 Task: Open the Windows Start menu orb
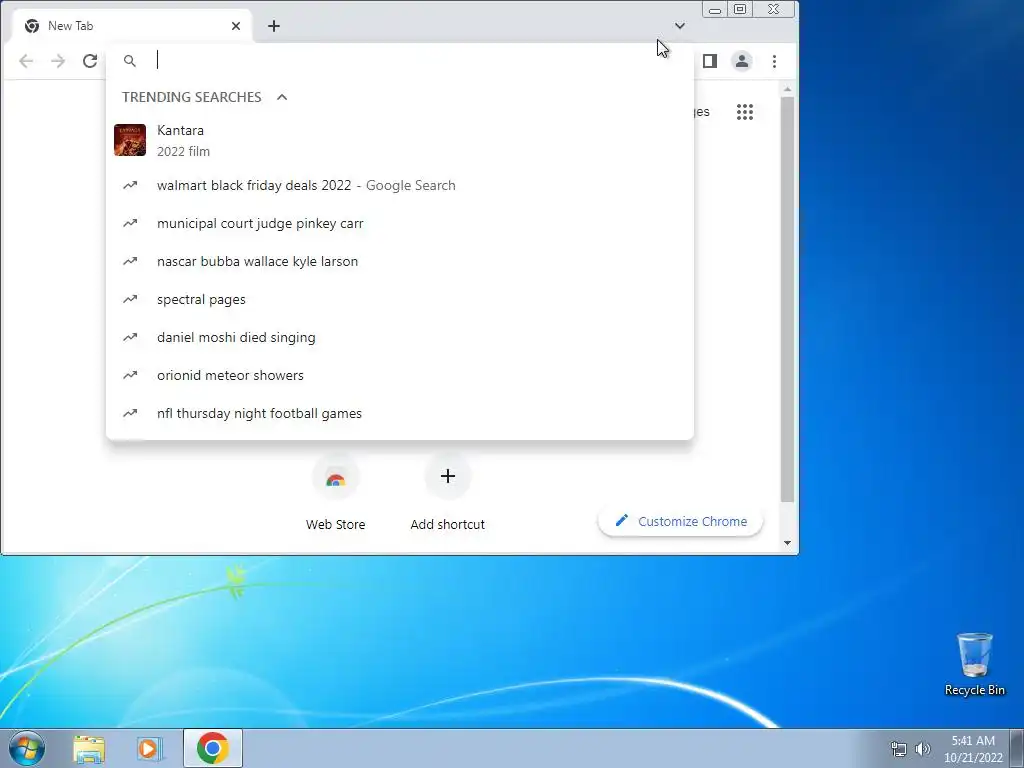tap(27, 748)
